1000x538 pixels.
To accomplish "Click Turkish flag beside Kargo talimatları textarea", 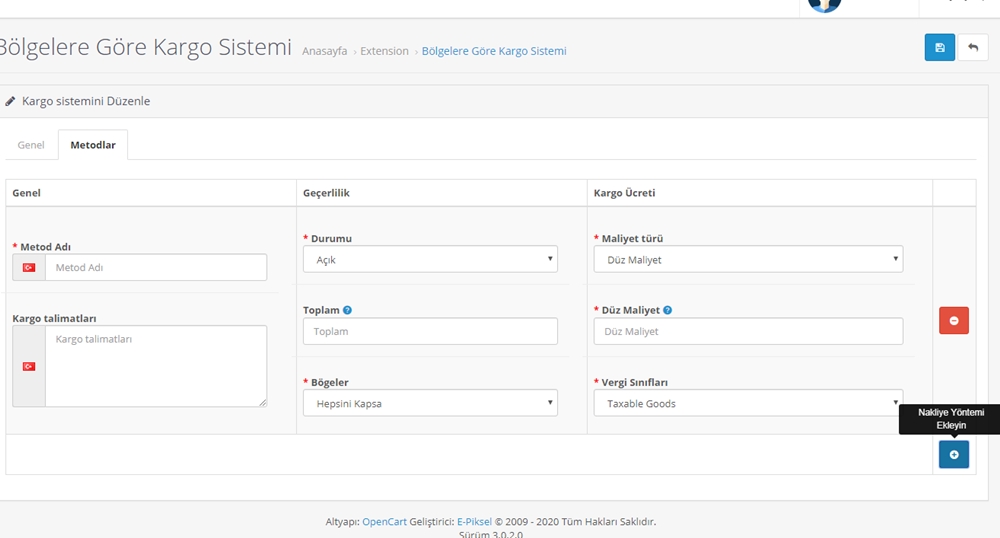I will (x=29, y=367).
